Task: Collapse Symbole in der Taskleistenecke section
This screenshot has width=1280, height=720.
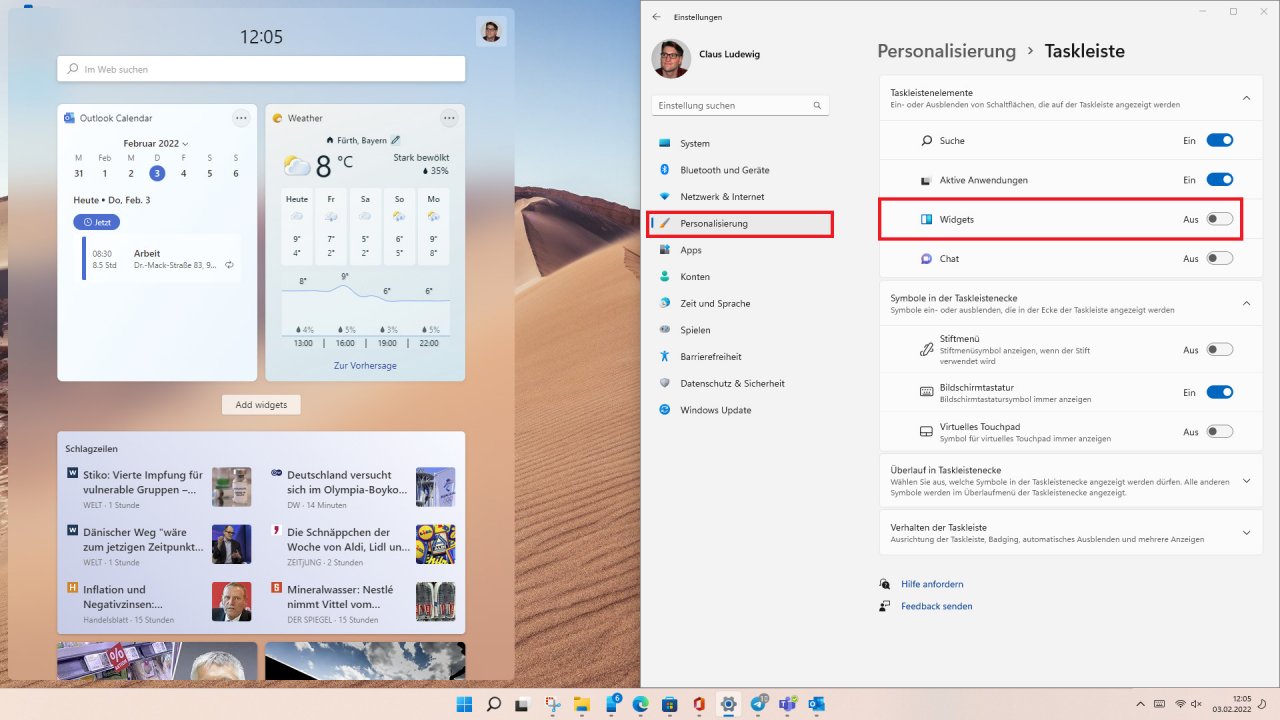Action: coord(1246,303)
